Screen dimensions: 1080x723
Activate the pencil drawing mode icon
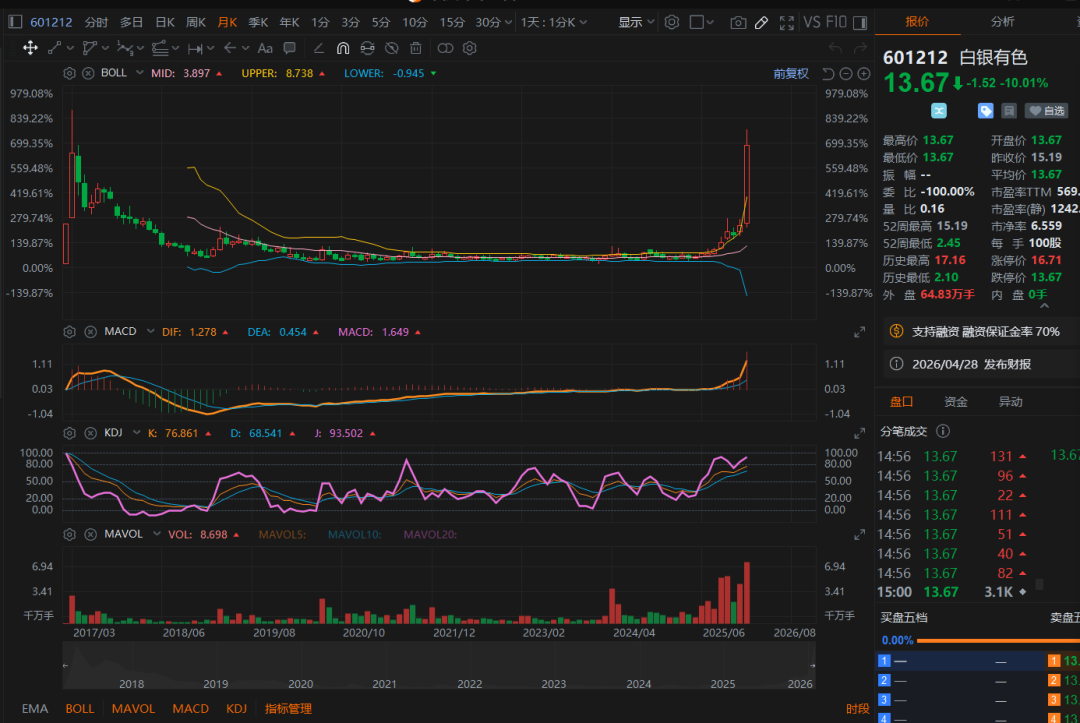tap(761, 23)
